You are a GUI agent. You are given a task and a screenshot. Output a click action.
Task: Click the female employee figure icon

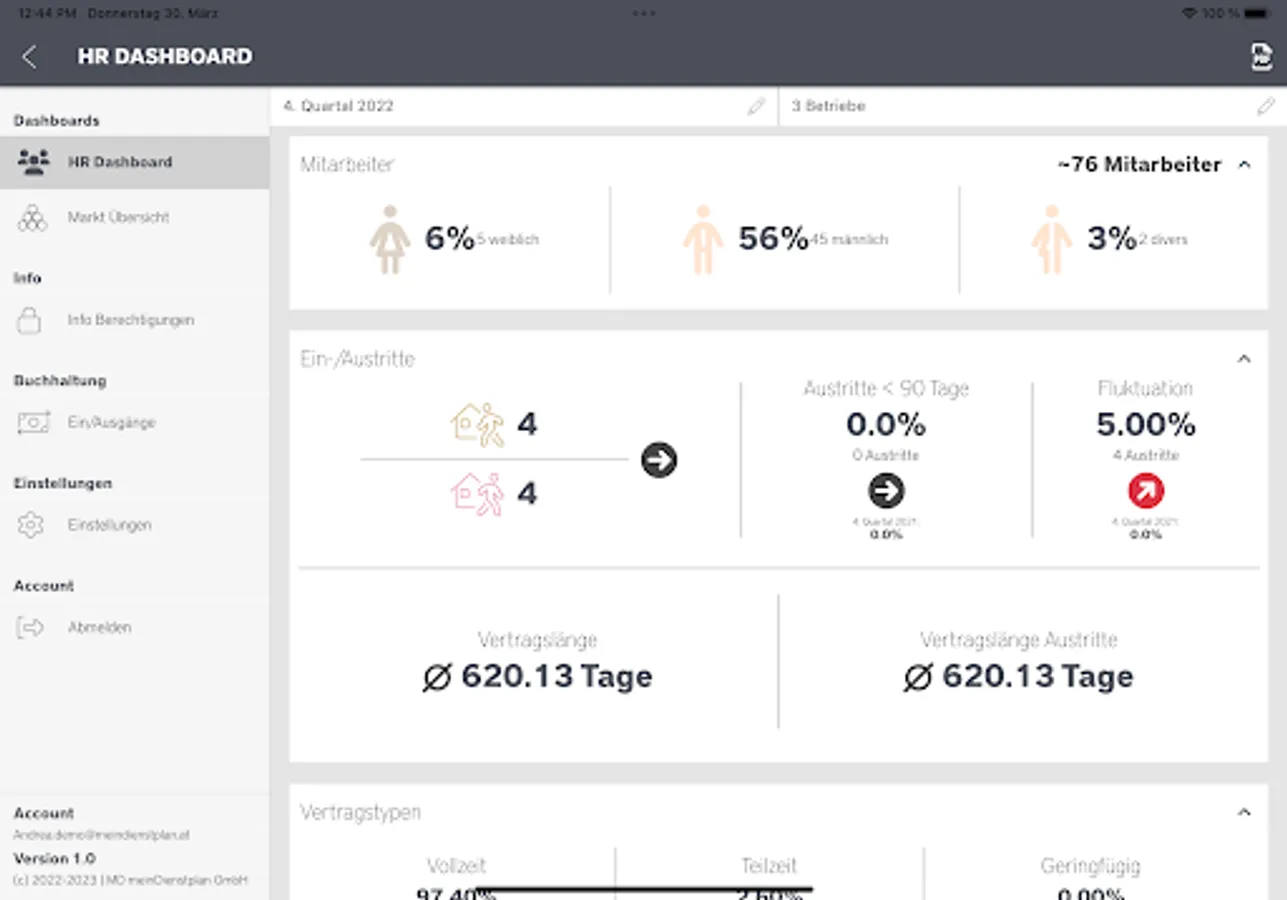point(390,240)
